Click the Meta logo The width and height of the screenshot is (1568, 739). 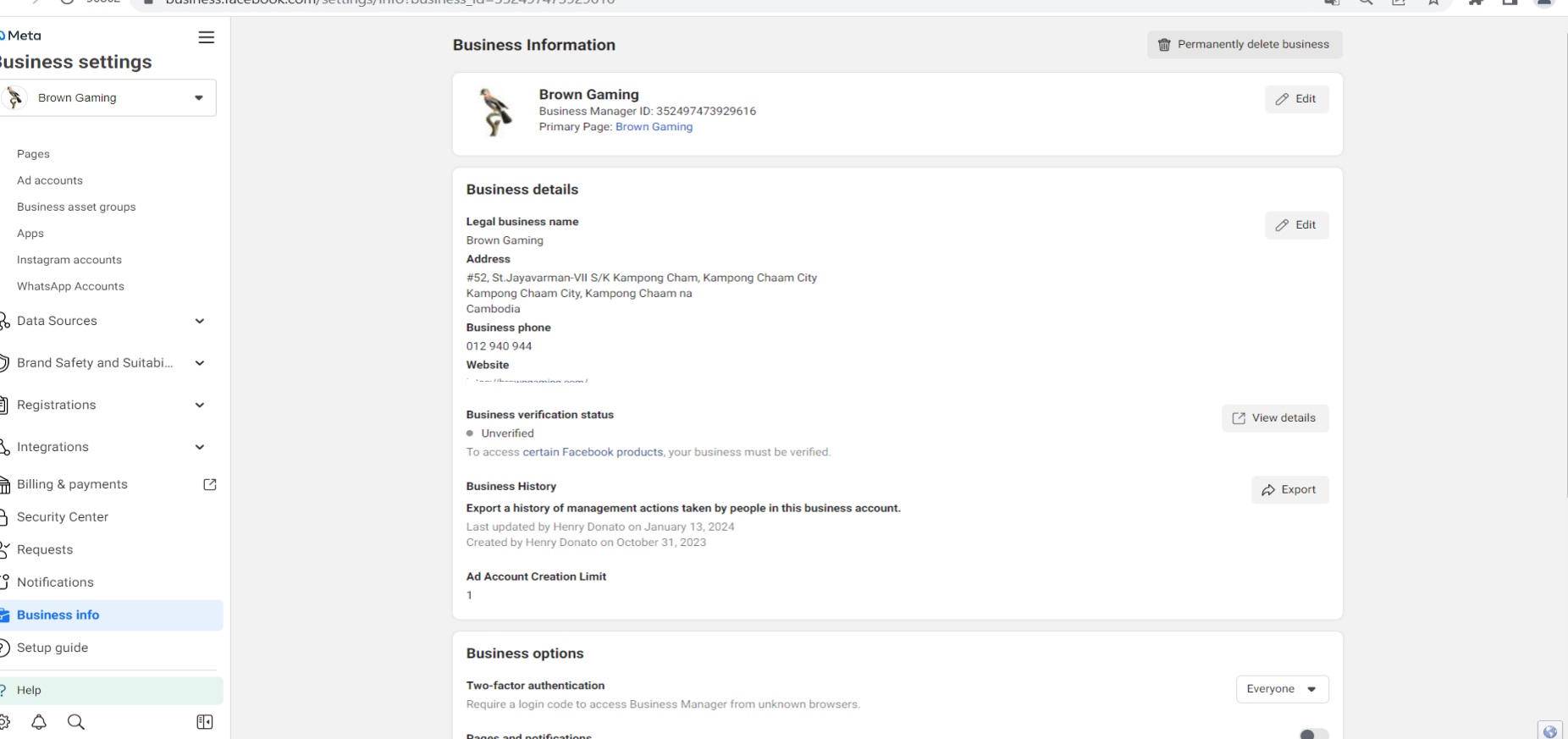coord(21,36)
